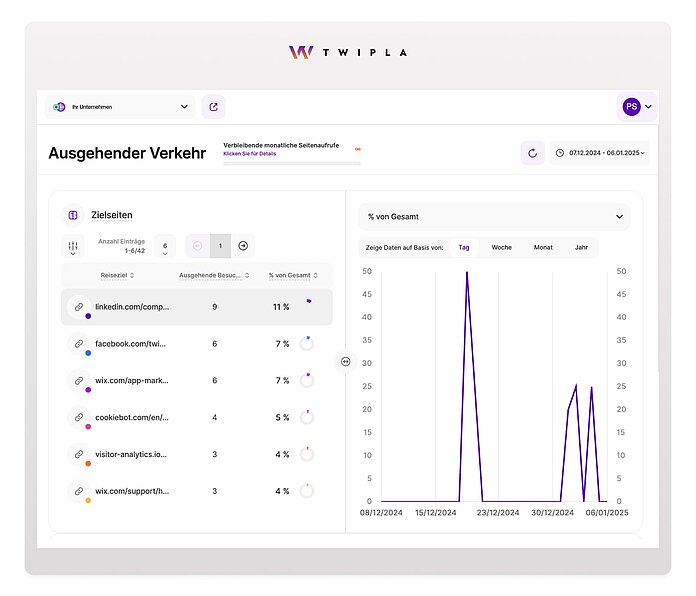Switch chart basis to Woche
Screen dimensions: 696x596
501,247
